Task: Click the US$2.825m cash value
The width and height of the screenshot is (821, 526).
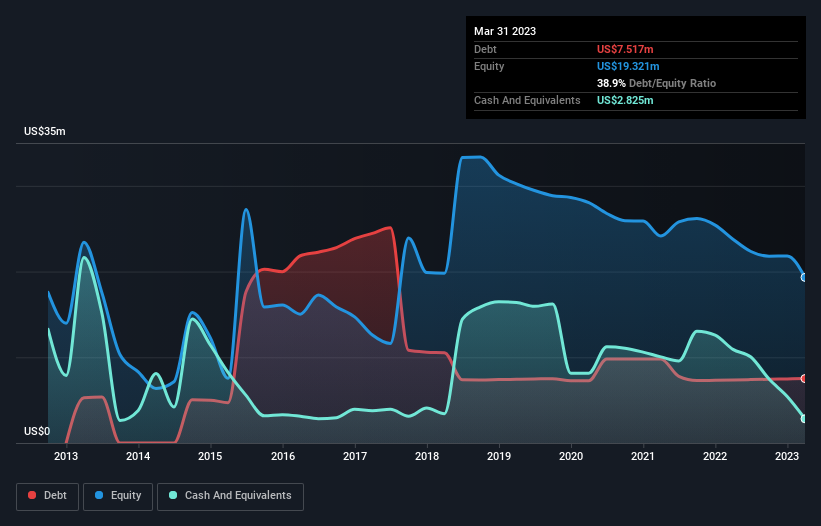Action: [625, 100]
